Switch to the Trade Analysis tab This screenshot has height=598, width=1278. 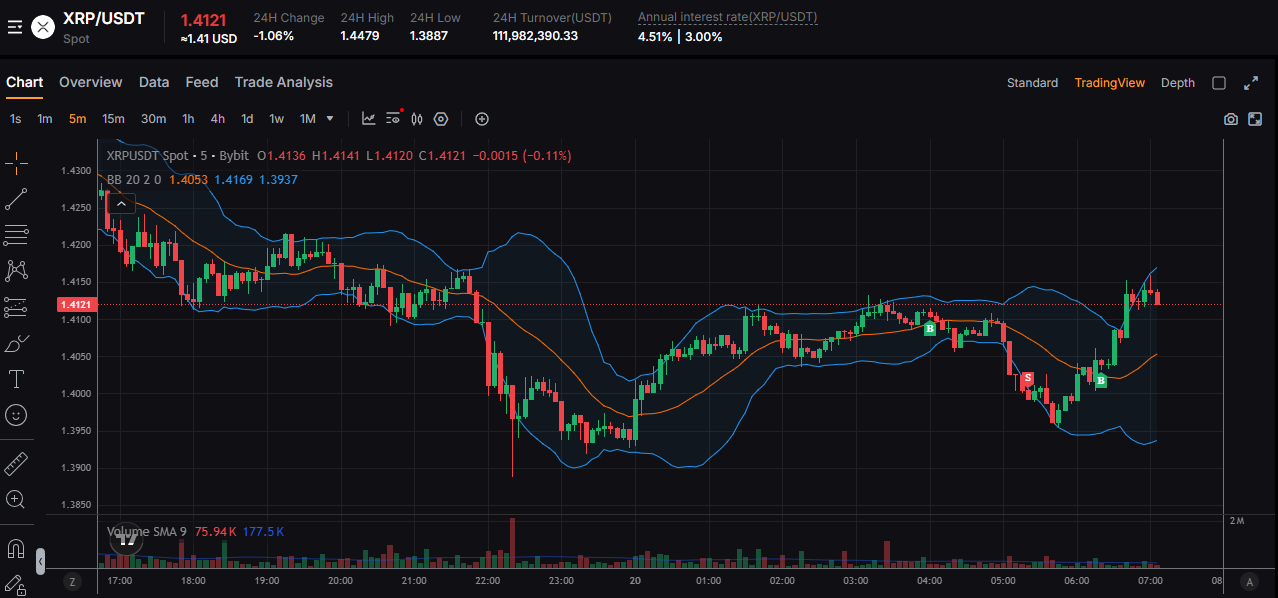[x=283, y=82]
